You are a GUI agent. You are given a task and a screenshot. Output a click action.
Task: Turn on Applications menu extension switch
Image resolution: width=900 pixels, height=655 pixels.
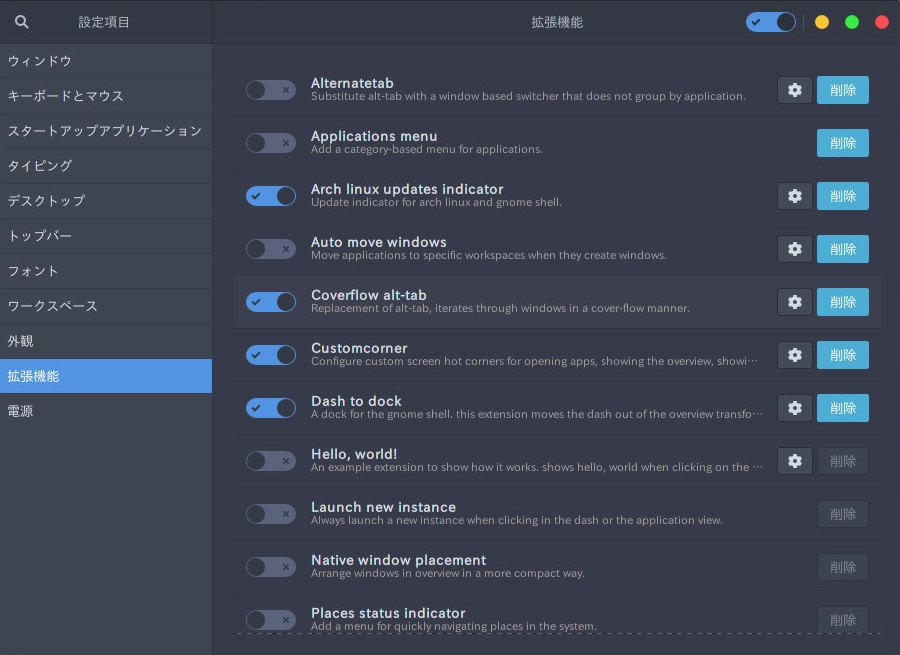click(x=271, y=143)
